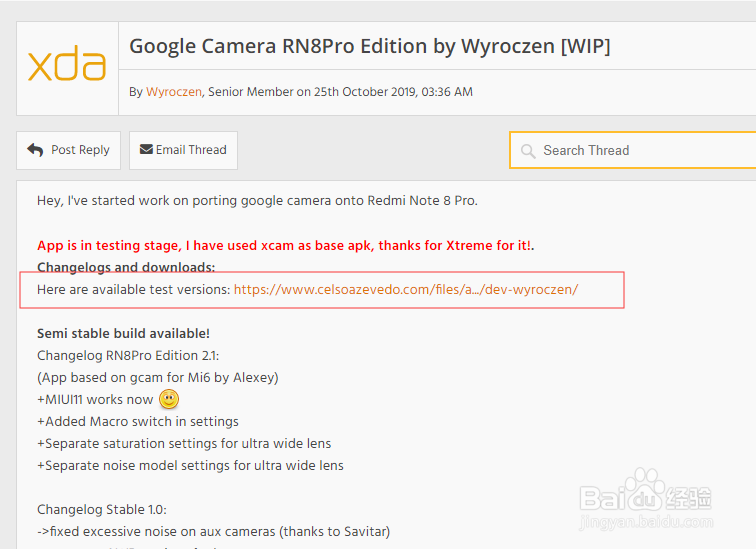Click the Changelog RN8Pro Edition 2.1 line
This screenshot has height=549, width=756.
tap(128, 356)
